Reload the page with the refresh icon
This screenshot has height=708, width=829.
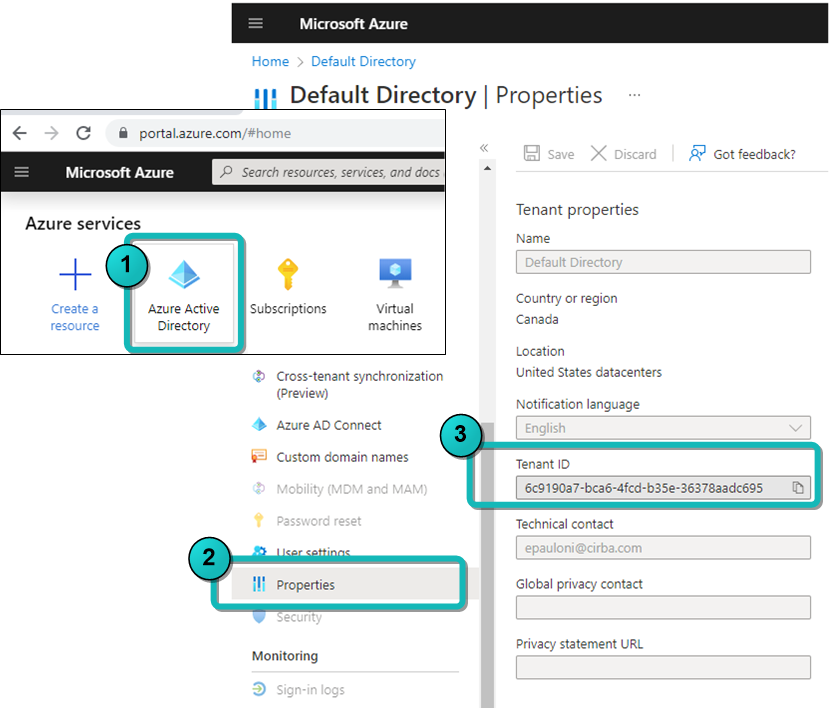(84, 133)
